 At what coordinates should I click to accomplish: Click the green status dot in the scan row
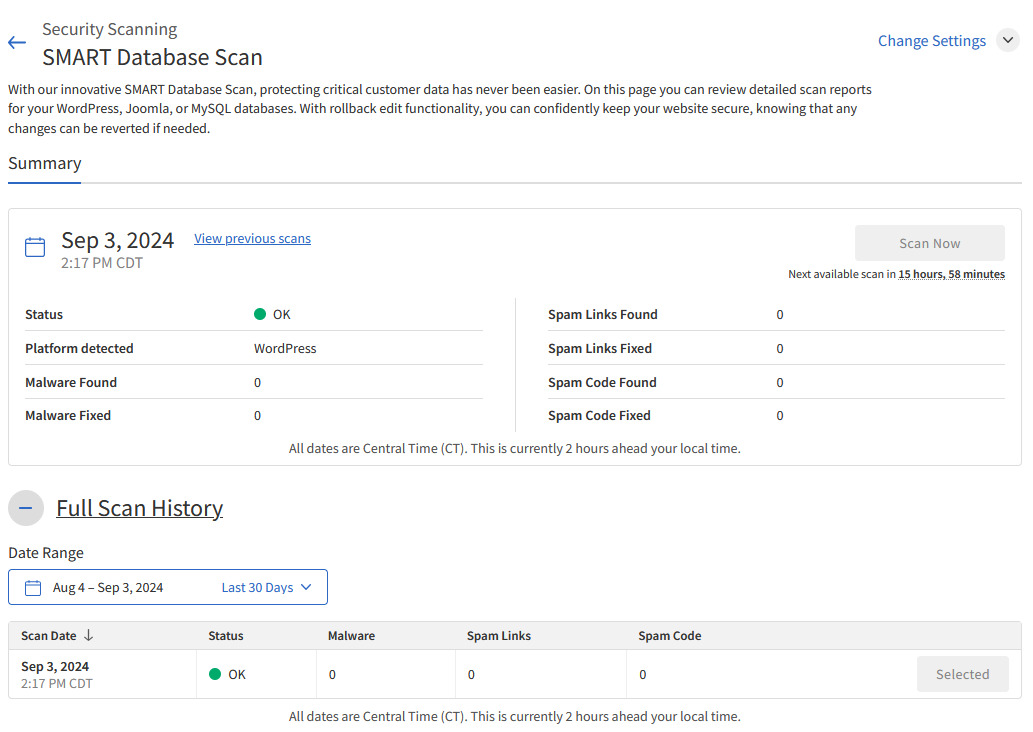click(x=215, y=674)
